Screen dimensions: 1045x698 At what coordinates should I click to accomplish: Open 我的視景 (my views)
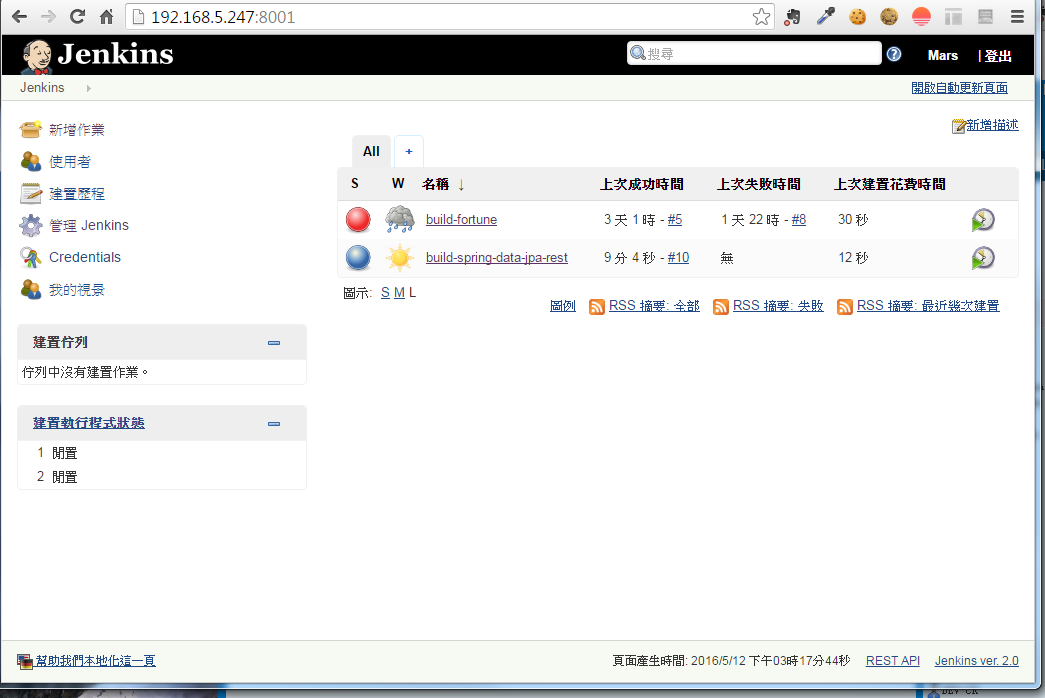(x=77, y=289)
